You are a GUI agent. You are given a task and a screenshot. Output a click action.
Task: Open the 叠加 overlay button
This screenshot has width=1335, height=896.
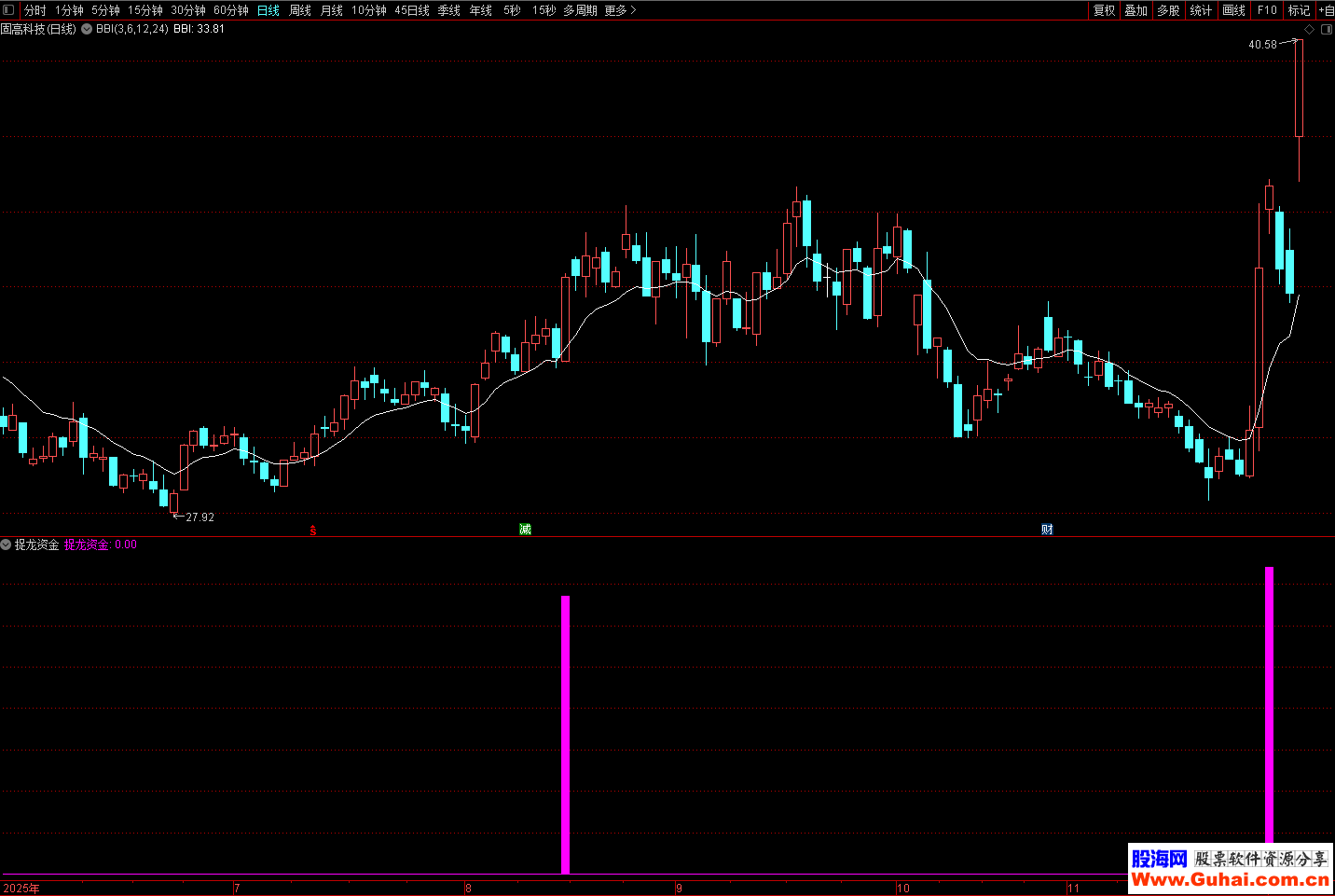(x=1135, y=10)
